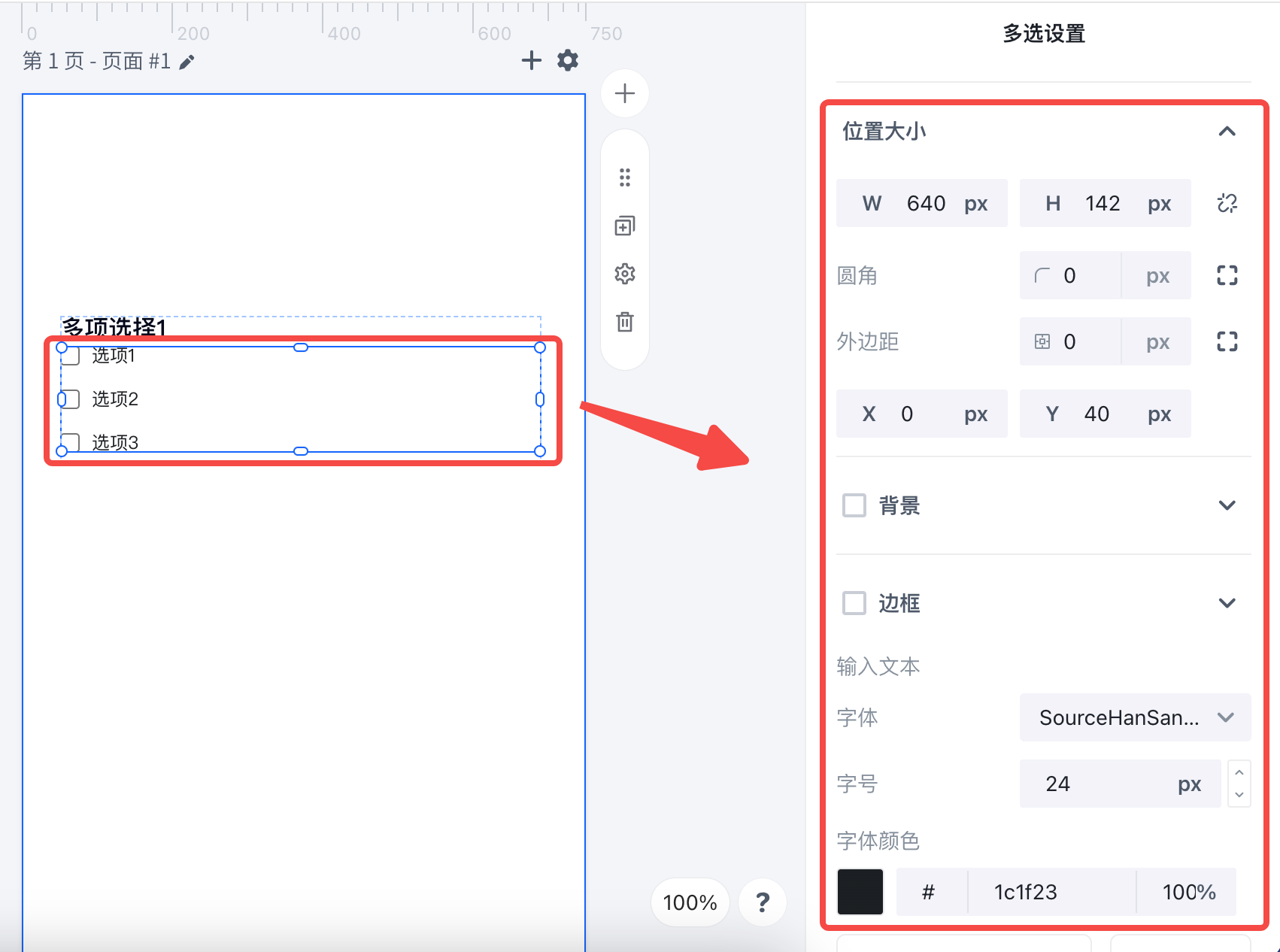Click the 外边距 margin input field
1280x952 pixels.
tap(1106, 341)
